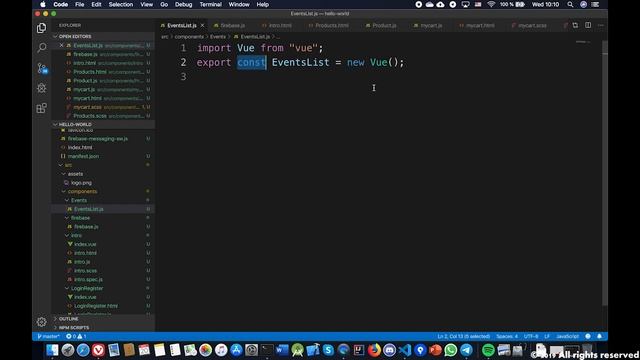
Task: Split the editor to the right
Action: pos(588,25)
